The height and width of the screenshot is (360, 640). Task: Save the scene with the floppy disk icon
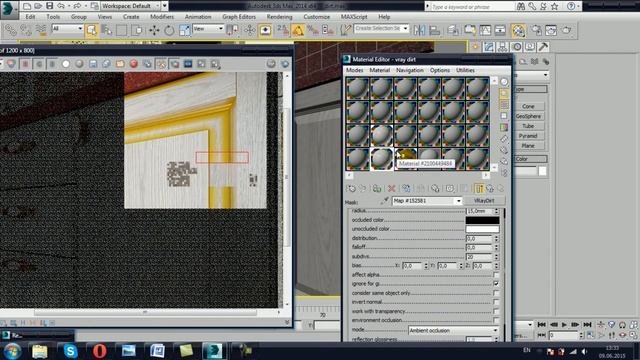(x=49, y=6)
